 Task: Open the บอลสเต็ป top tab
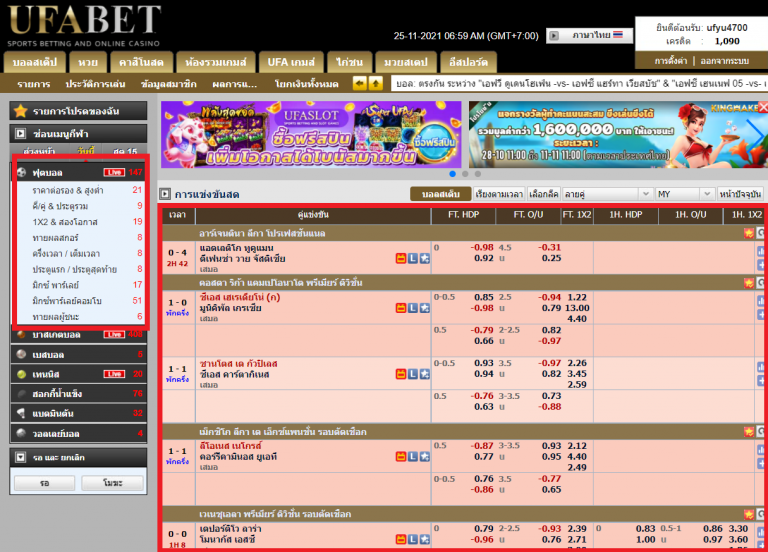(34, 62)
